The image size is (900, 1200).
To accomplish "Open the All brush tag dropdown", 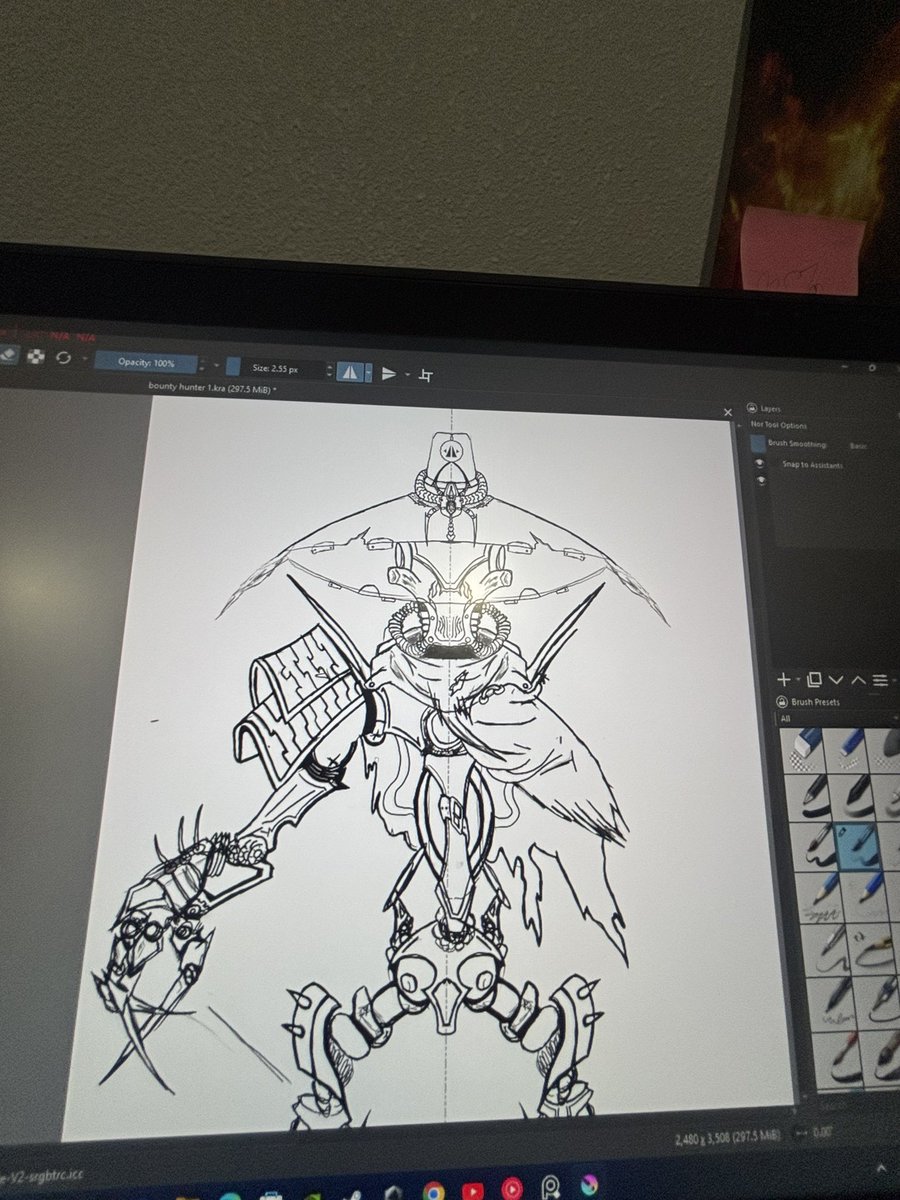I will point(840,718).
